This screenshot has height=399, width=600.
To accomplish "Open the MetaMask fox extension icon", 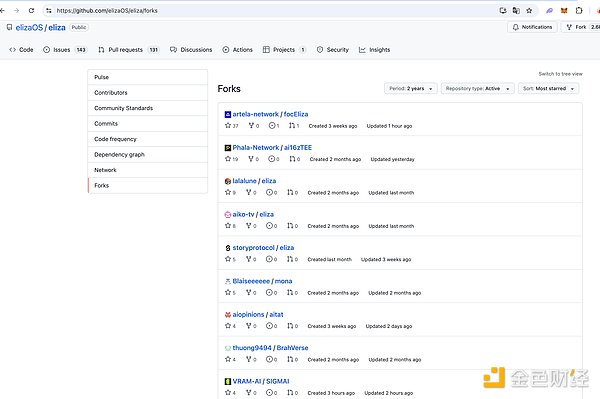I will (564, 11).
